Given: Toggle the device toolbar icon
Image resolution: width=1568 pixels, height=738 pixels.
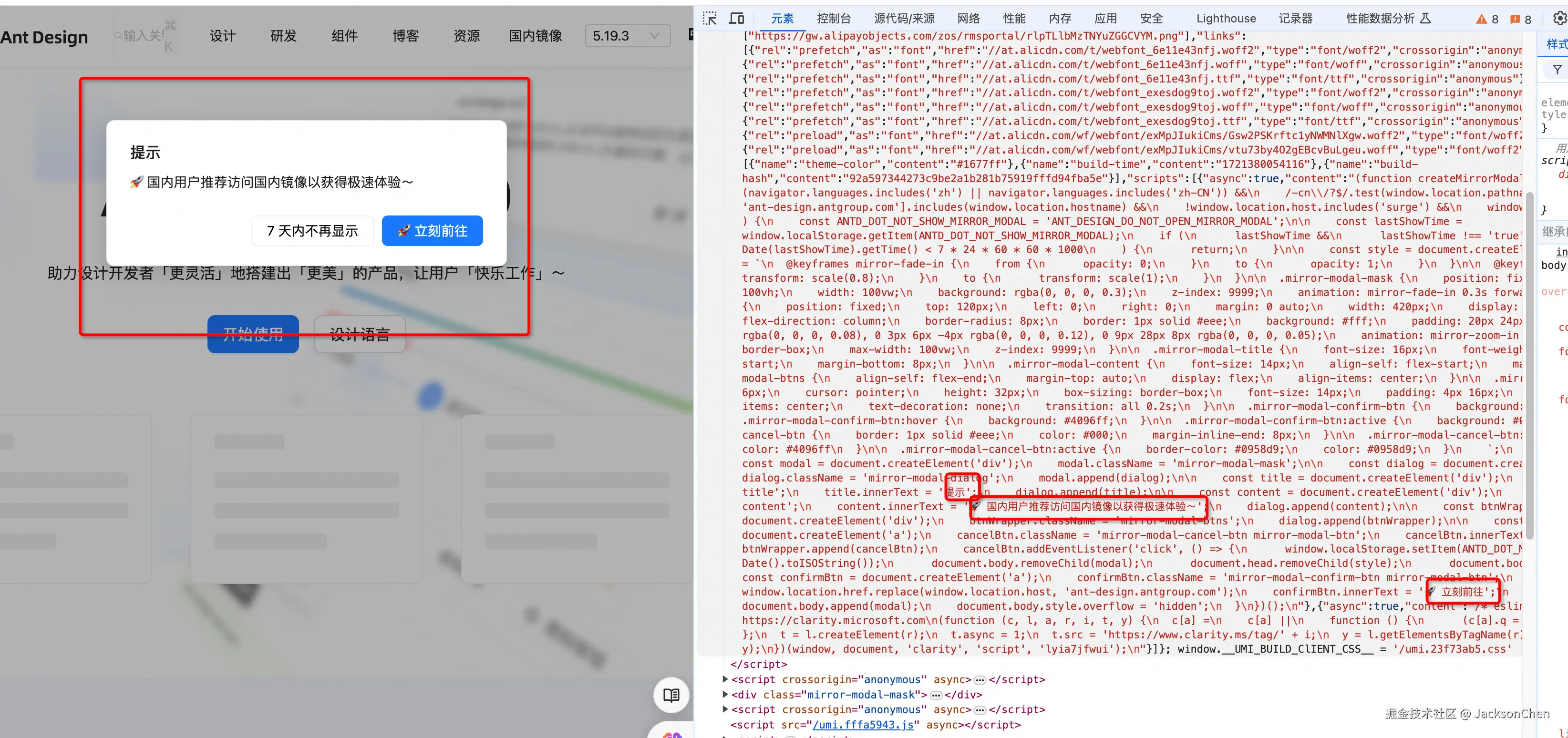Looking at the screenshot, I should [x=736, y=19].
